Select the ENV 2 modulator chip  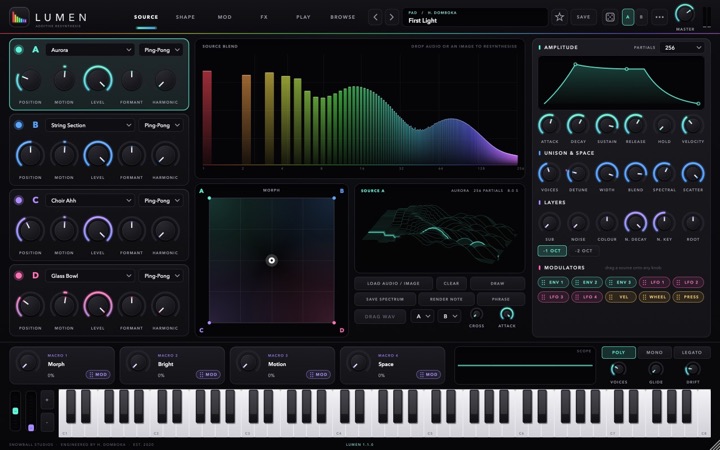click(x=587, y=282)
